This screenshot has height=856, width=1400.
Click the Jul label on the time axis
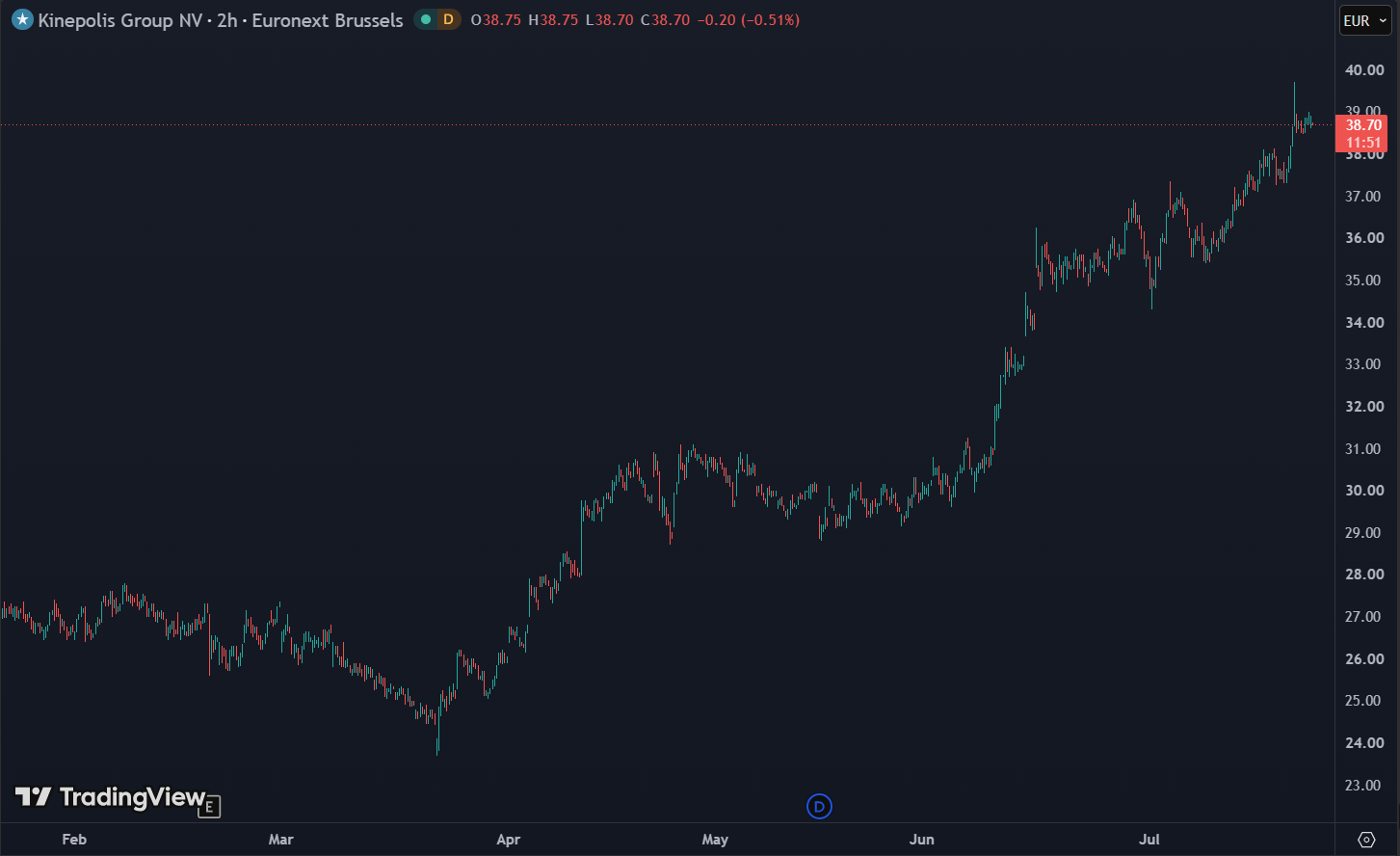click(1149, 840)
